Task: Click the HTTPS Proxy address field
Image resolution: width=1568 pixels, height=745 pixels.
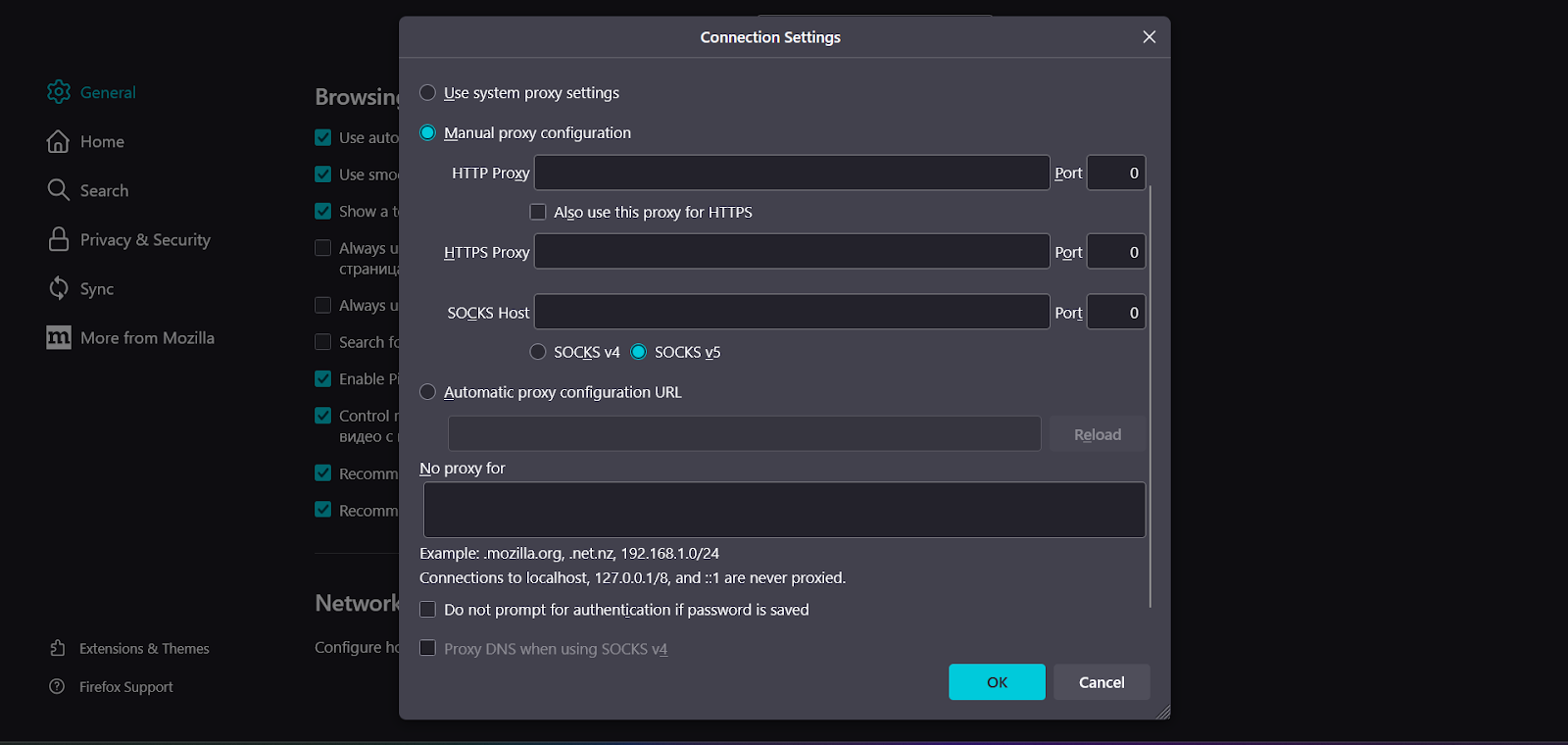Action: (792, 251)
